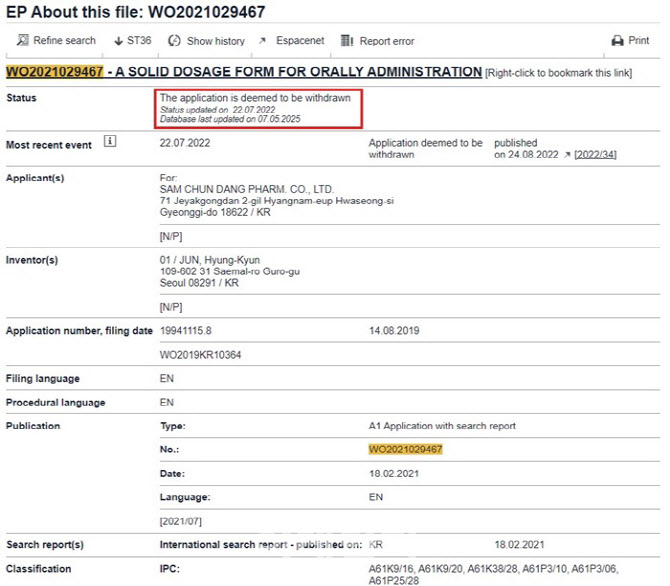The height and width of the screenshot is (586, 670).
Task: Click the Espacenet external link arrow icon
Action: (262, 41)
